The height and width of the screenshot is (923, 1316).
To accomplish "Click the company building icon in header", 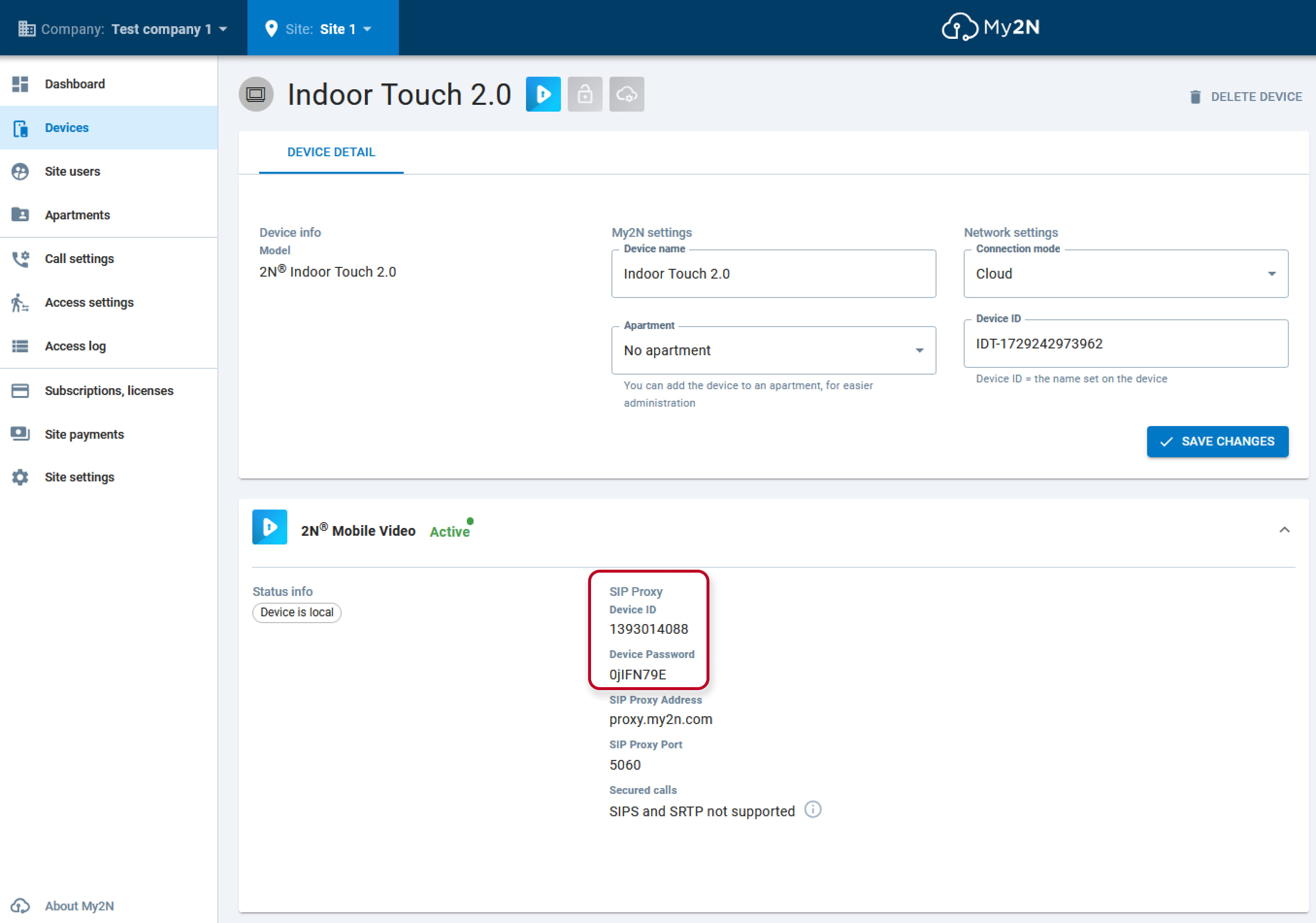I will pyautogui.click(x=26, y=29).
